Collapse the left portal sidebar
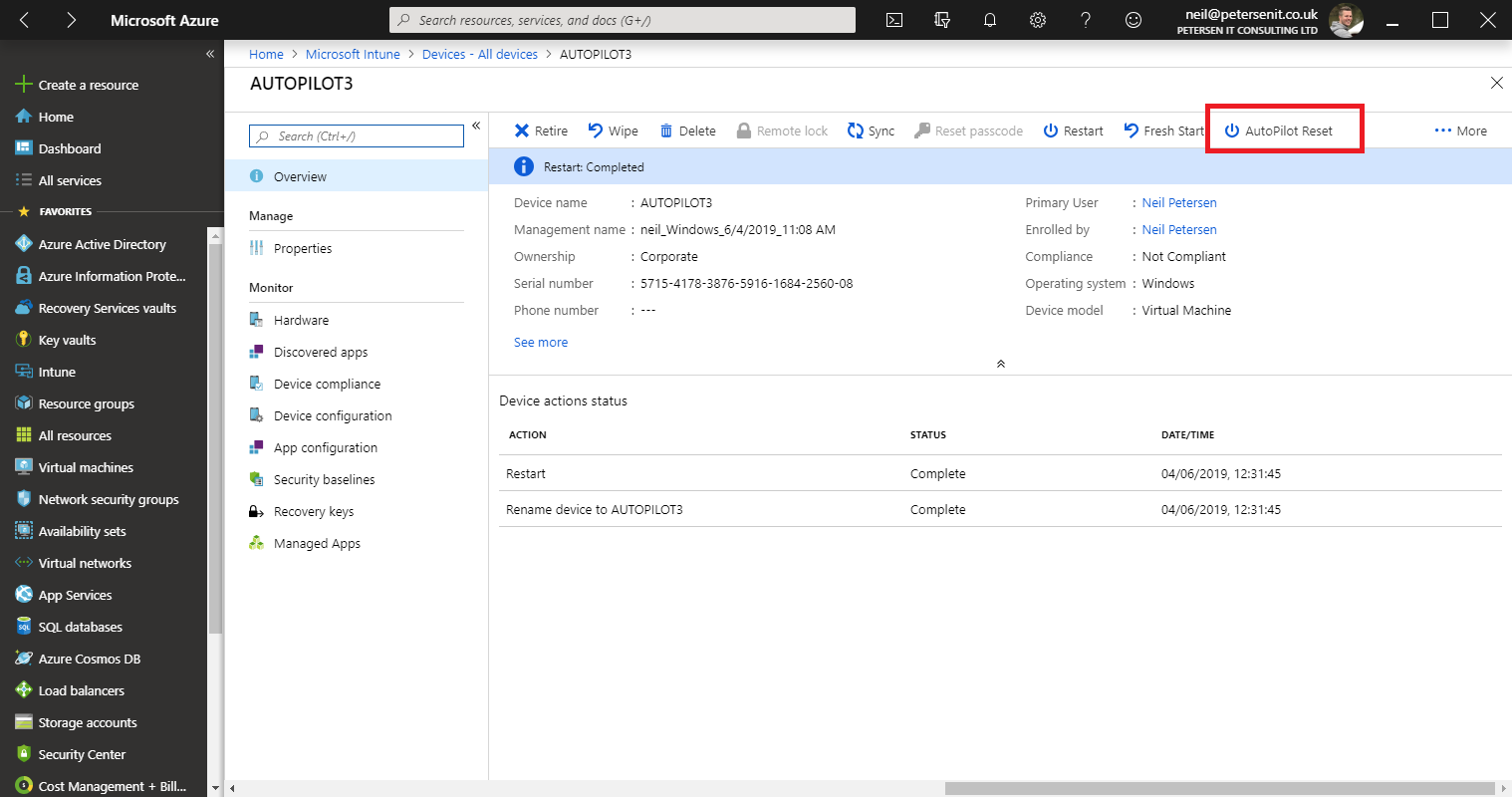This screenshot has width=1512, height=797. [210, 54]
